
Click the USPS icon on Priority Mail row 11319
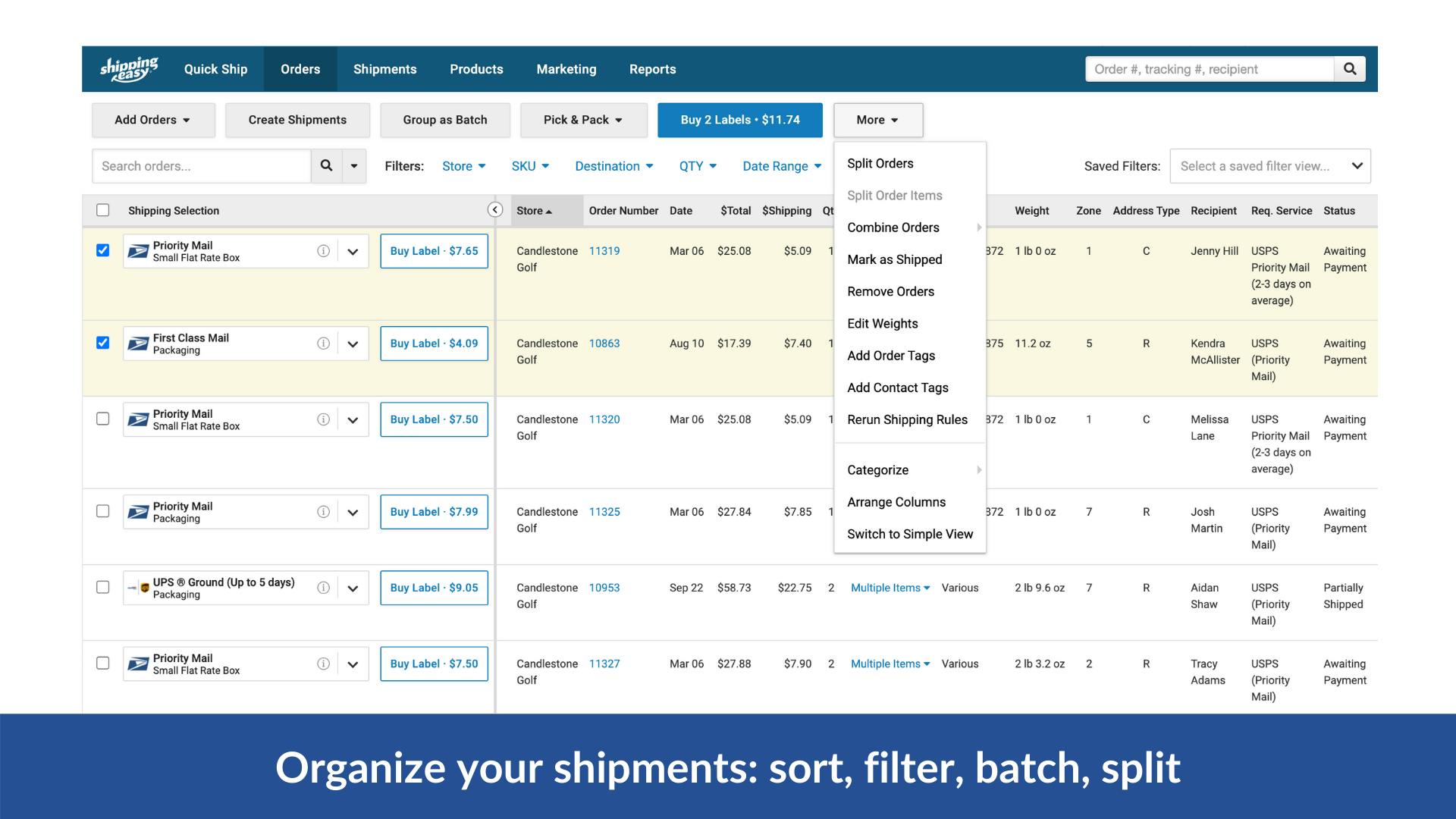pos(137,250)
